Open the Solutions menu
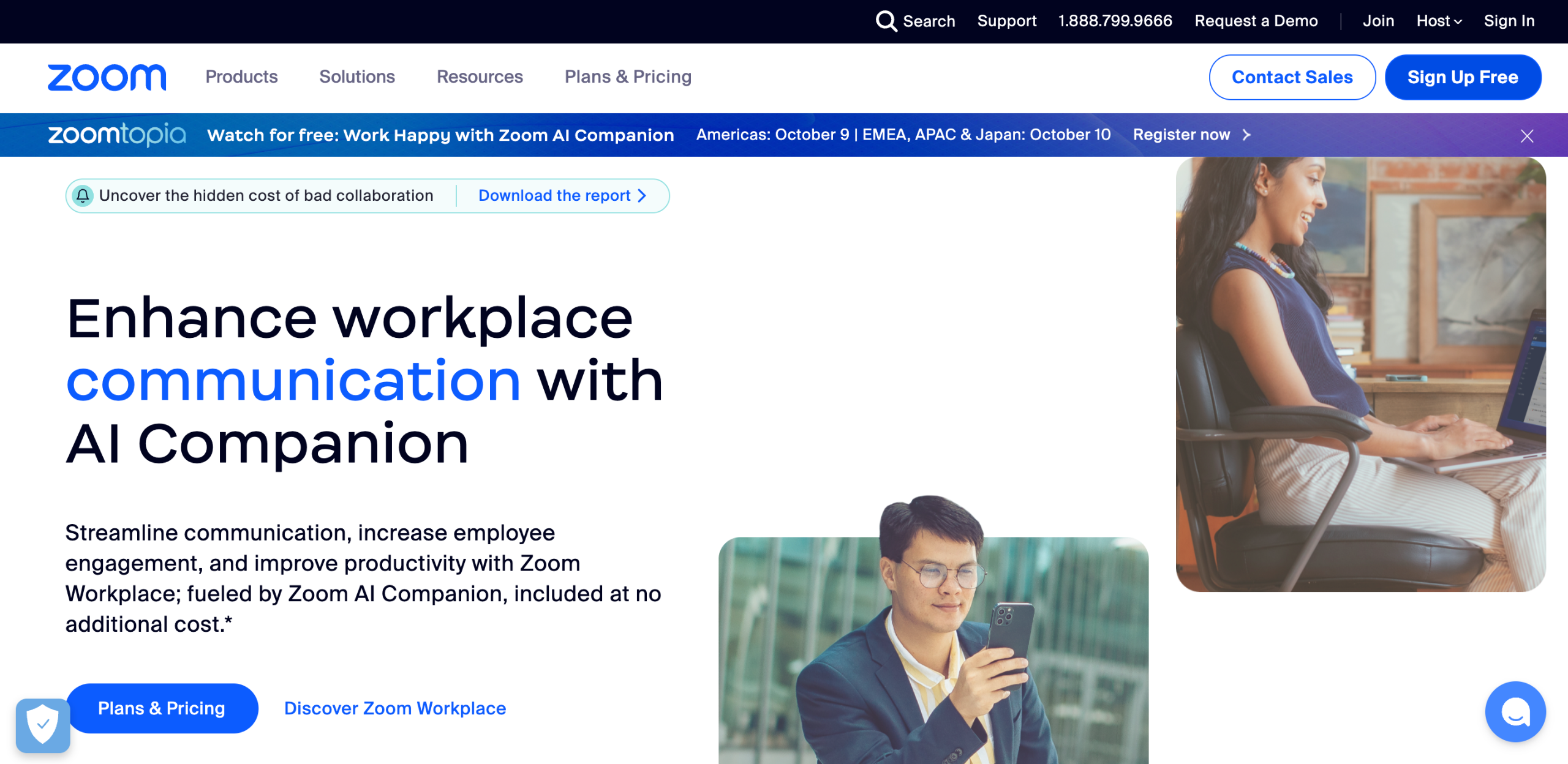Screen dimensions: 1568x764 coord(357,77)
